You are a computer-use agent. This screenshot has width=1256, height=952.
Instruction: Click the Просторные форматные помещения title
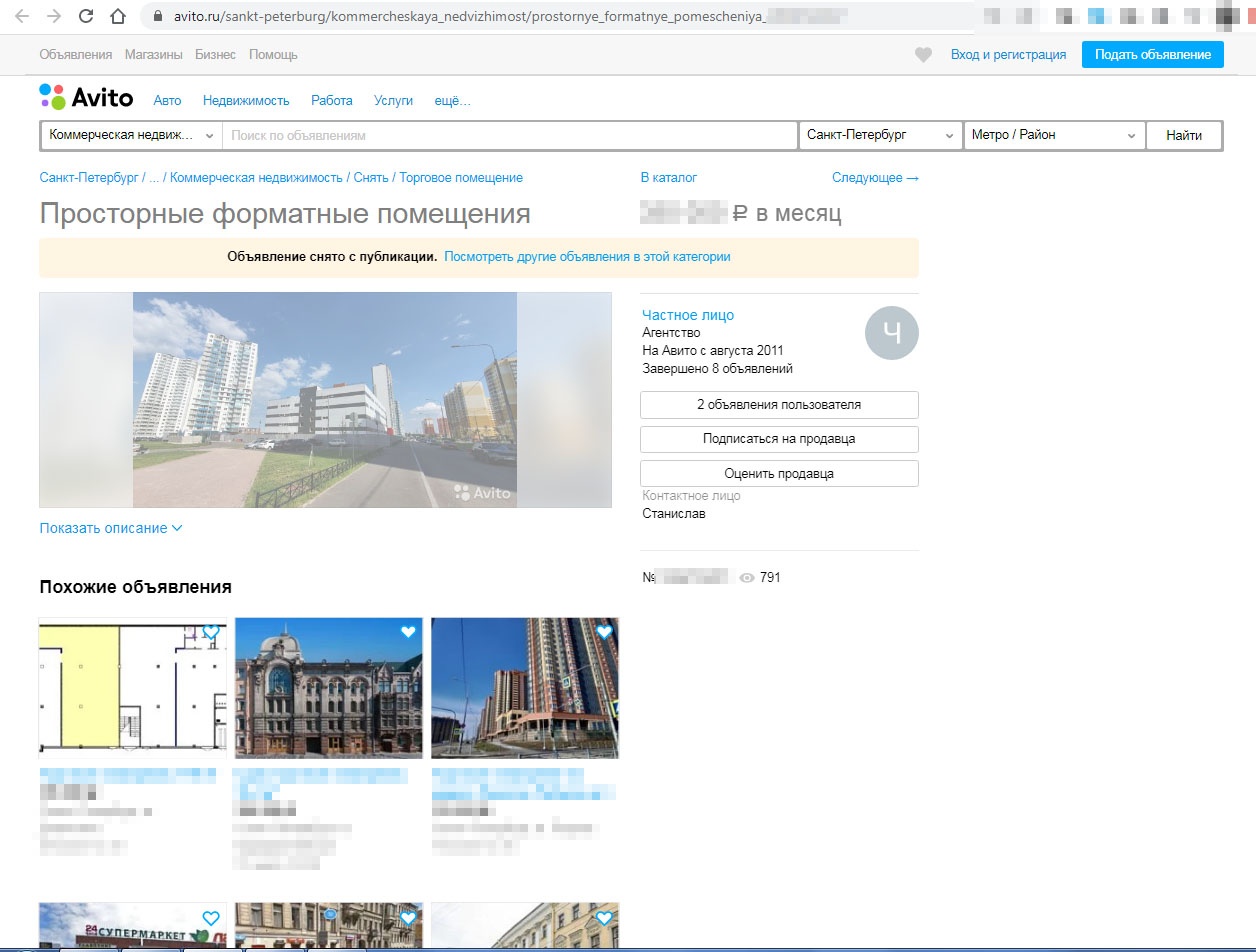285,214
